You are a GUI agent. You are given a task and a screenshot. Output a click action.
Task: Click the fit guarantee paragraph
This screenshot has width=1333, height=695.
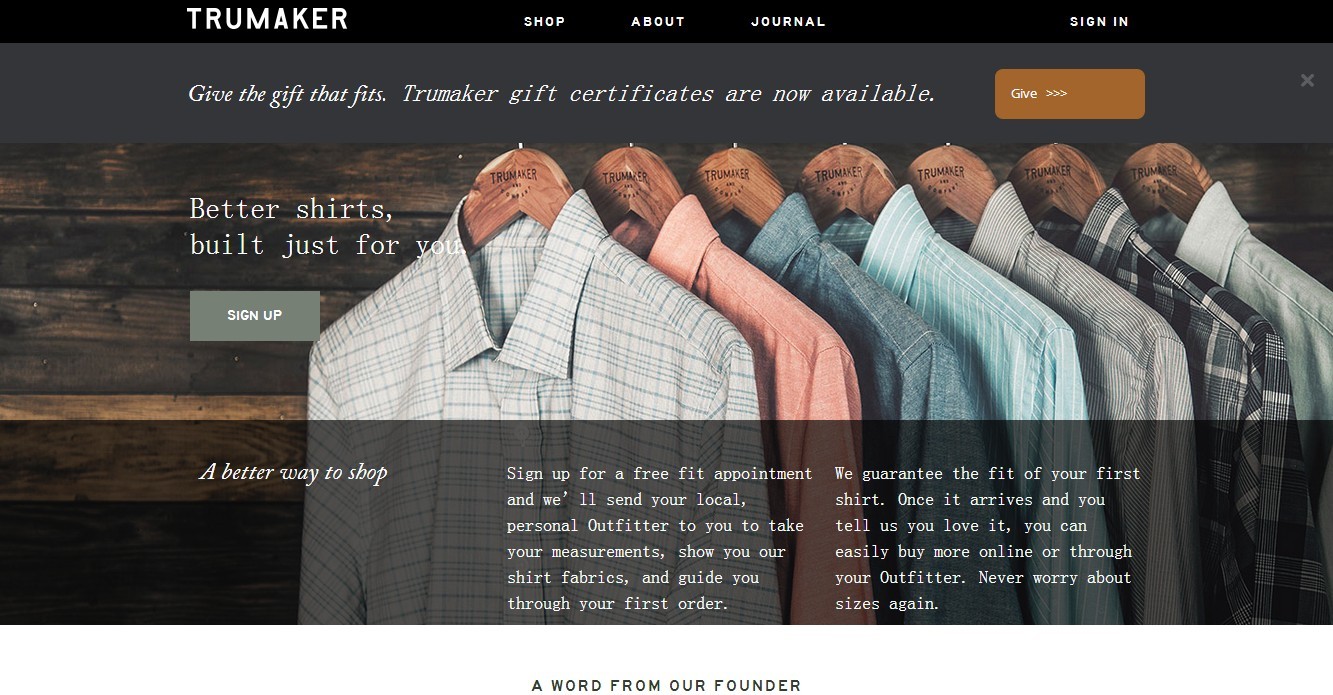988,538
